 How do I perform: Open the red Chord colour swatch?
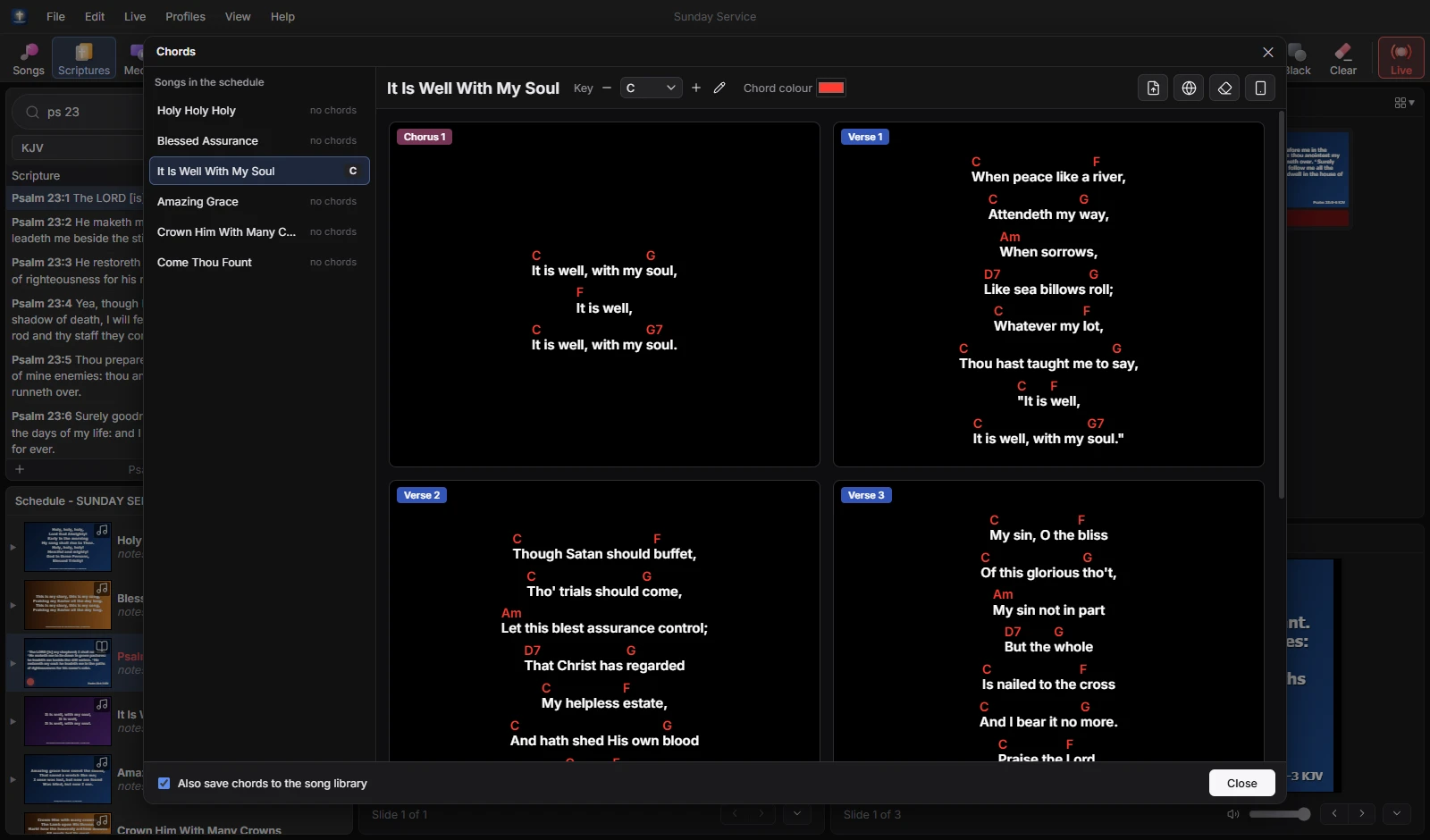point(831,88)
